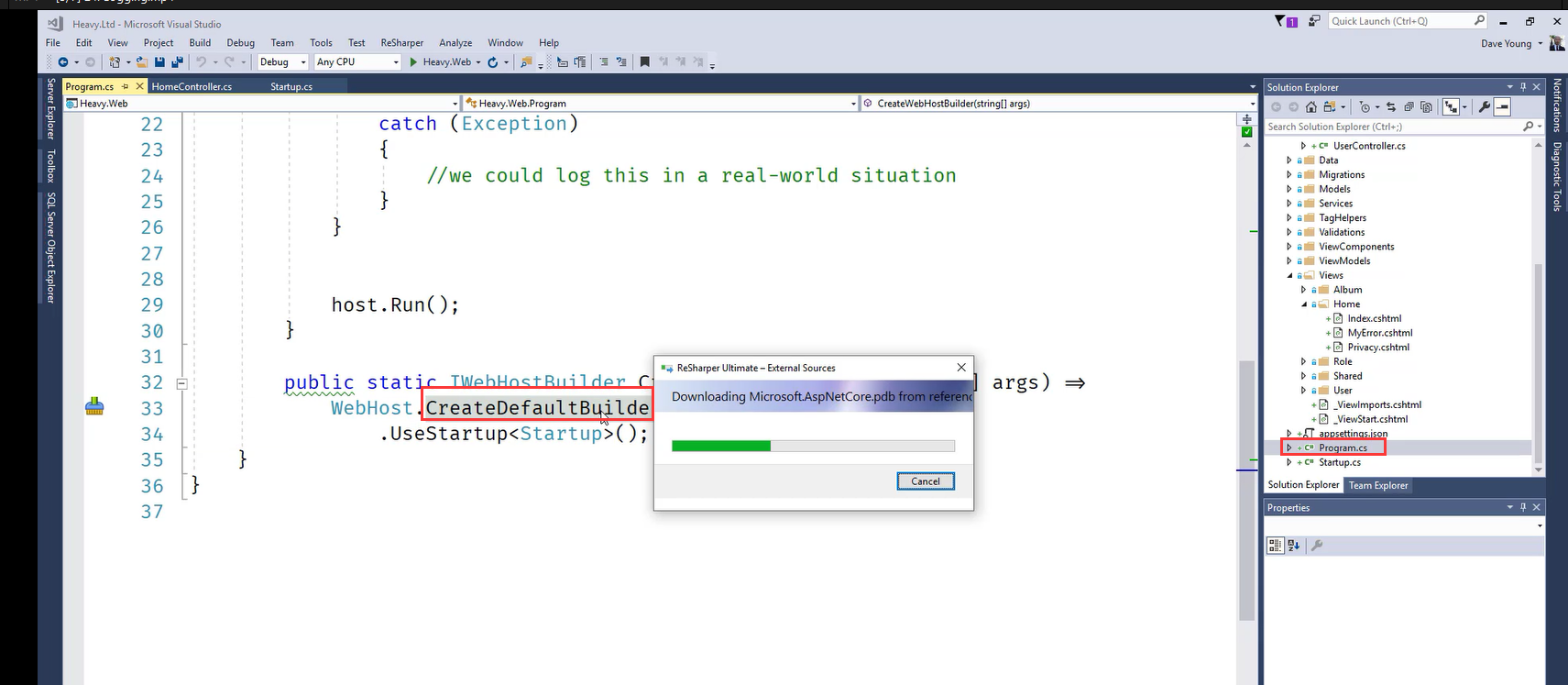Click the New Project toolbar icon
This screenshot has width=1568, height=685.
(x=115, y=62)
